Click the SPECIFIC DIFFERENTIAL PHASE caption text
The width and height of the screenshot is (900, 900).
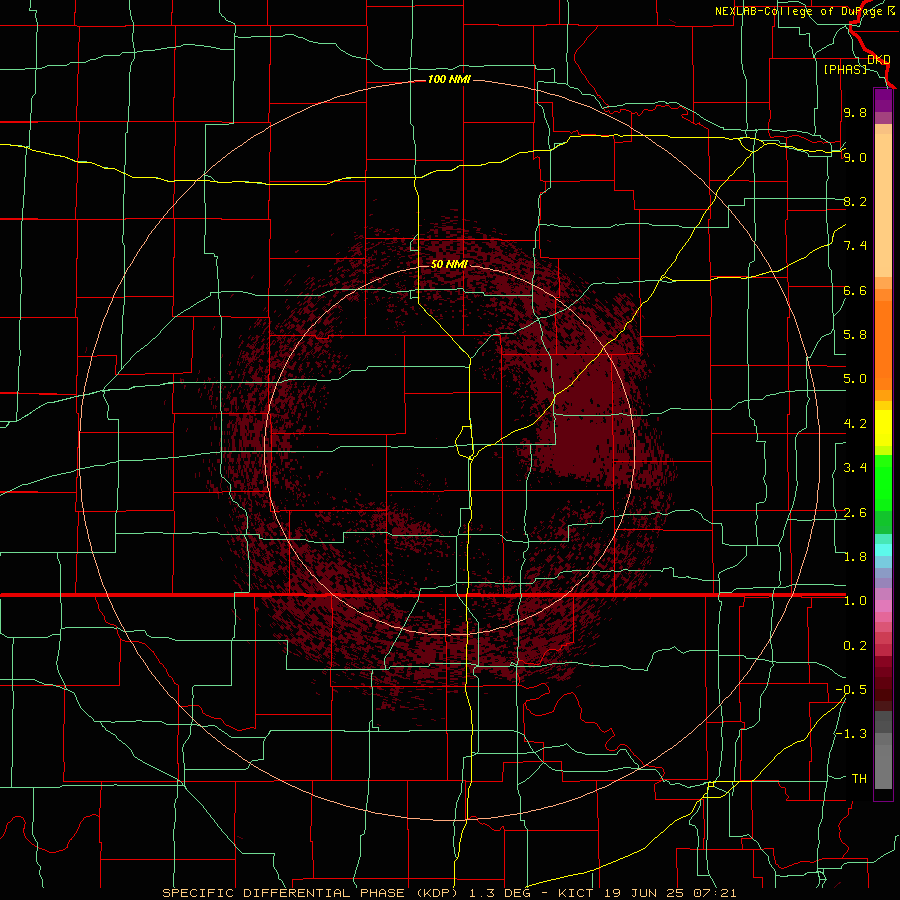pos(284,893)
